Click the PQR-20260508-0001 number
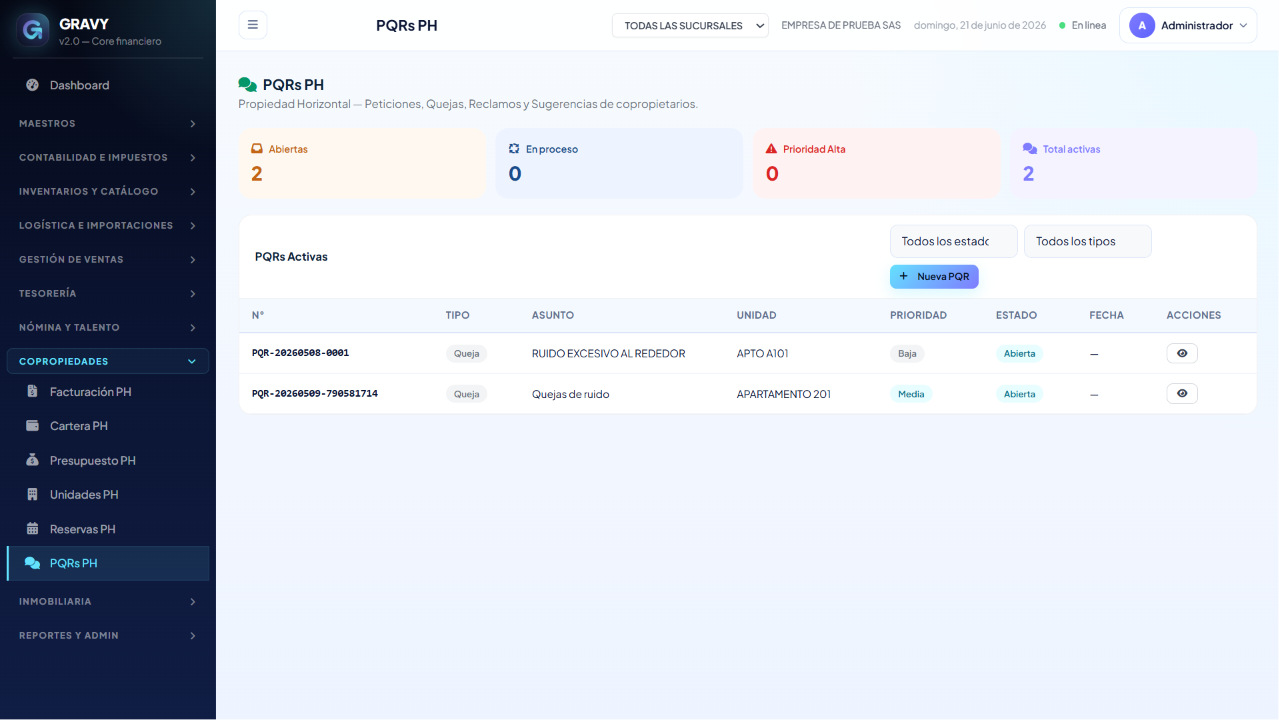 [300, 353]
